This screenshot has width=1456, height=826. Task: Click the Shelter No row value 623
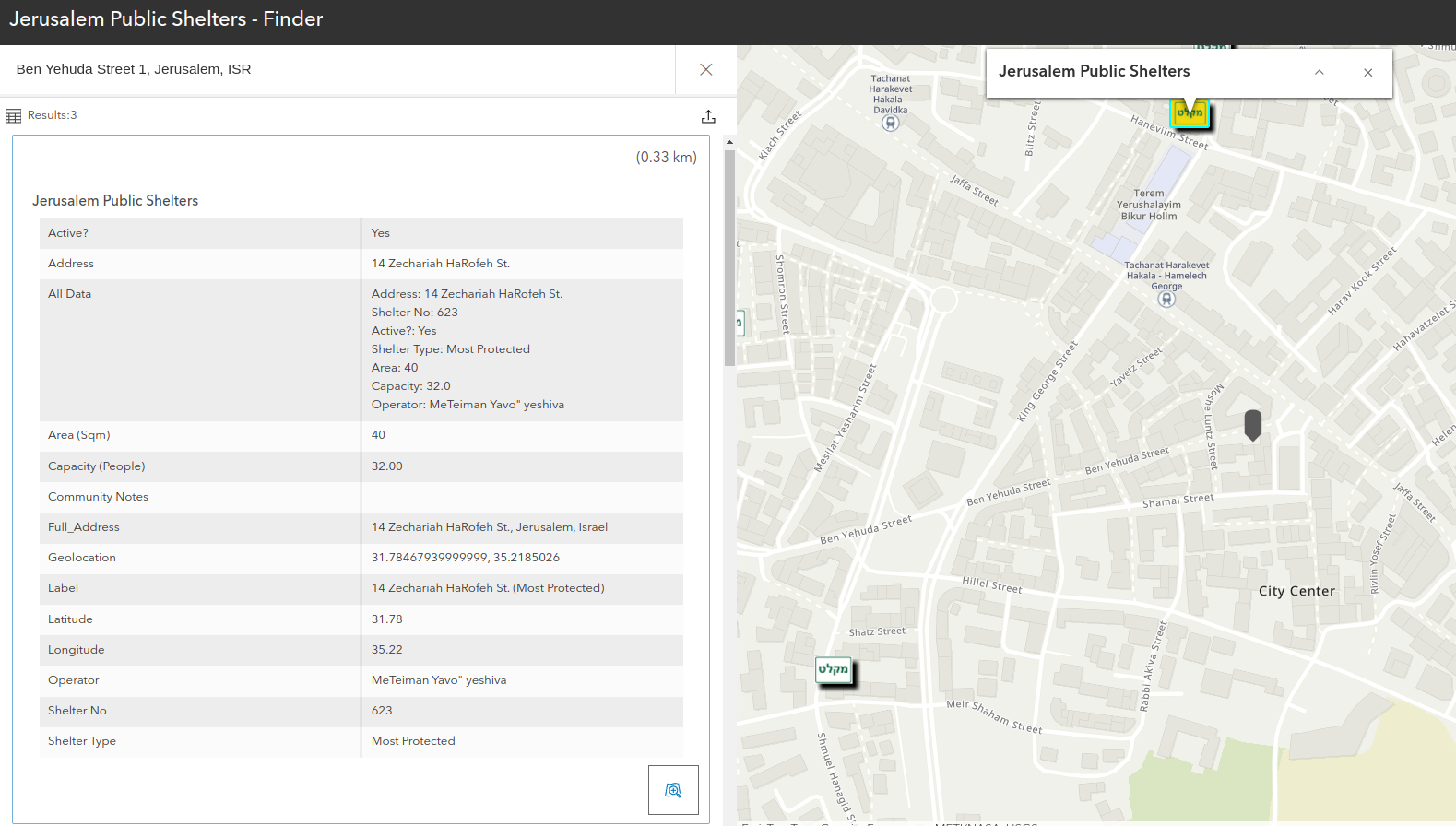point(382,711)
